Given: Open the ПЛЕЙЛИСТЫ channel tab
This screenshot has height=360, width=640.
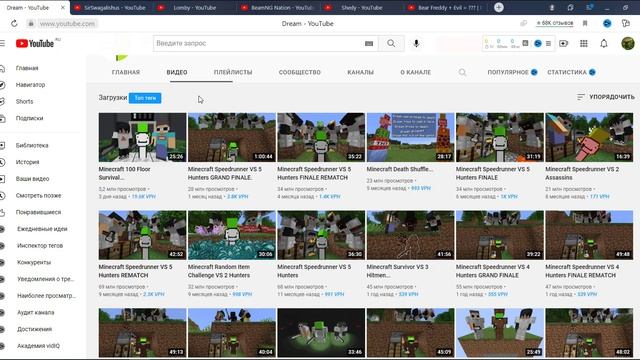Looking at the screenshot, I should (x=233, y=72).
